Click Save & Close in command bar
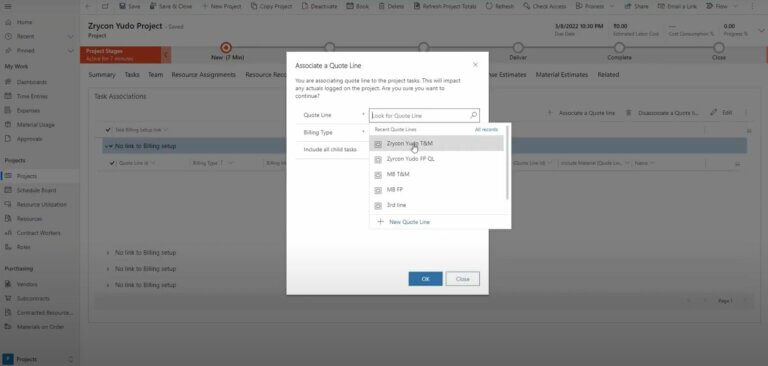 click(171, 6)
